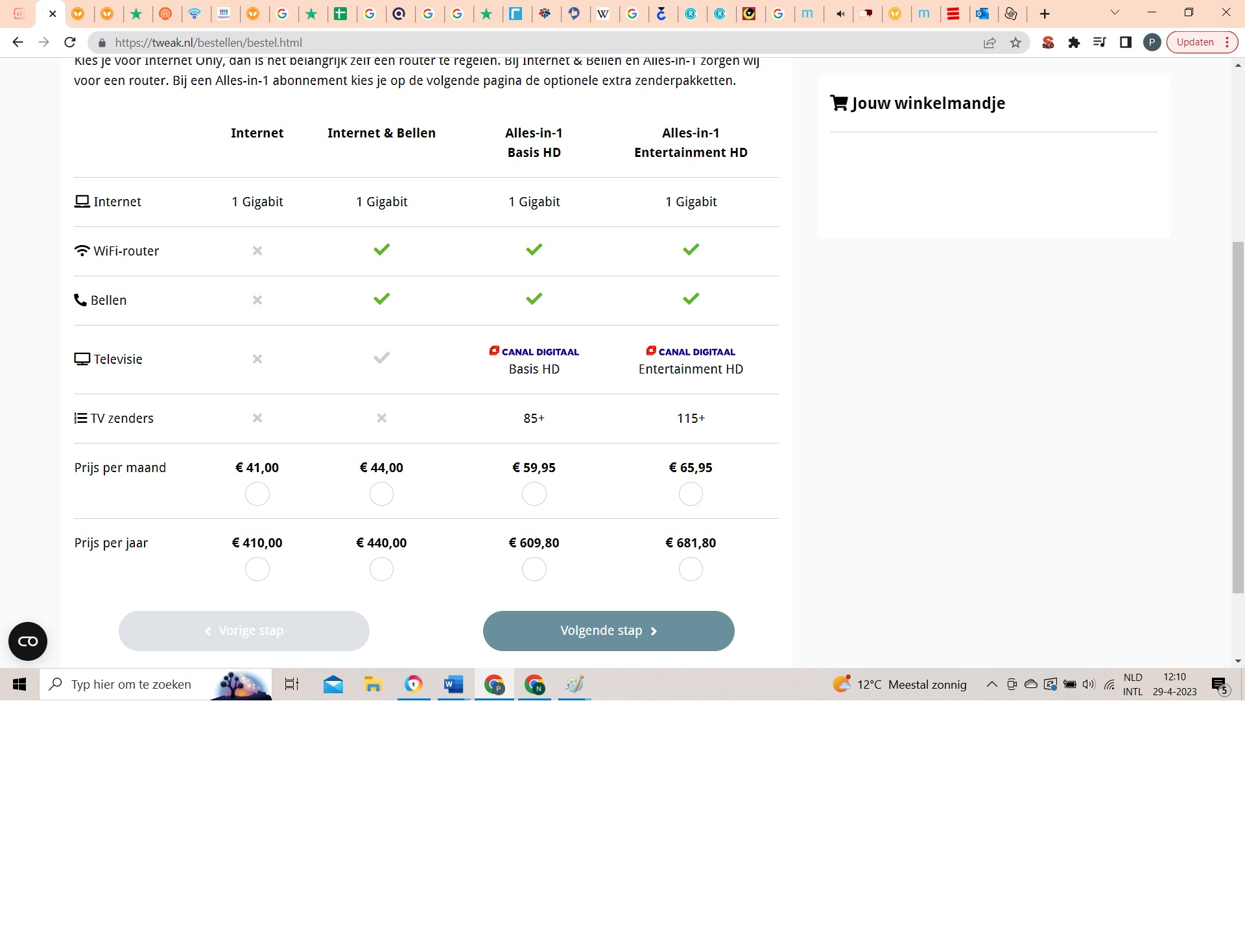Open Chrome with N profile in taskbar
Screen dimensions: 1245x952
tap(534, 684)
